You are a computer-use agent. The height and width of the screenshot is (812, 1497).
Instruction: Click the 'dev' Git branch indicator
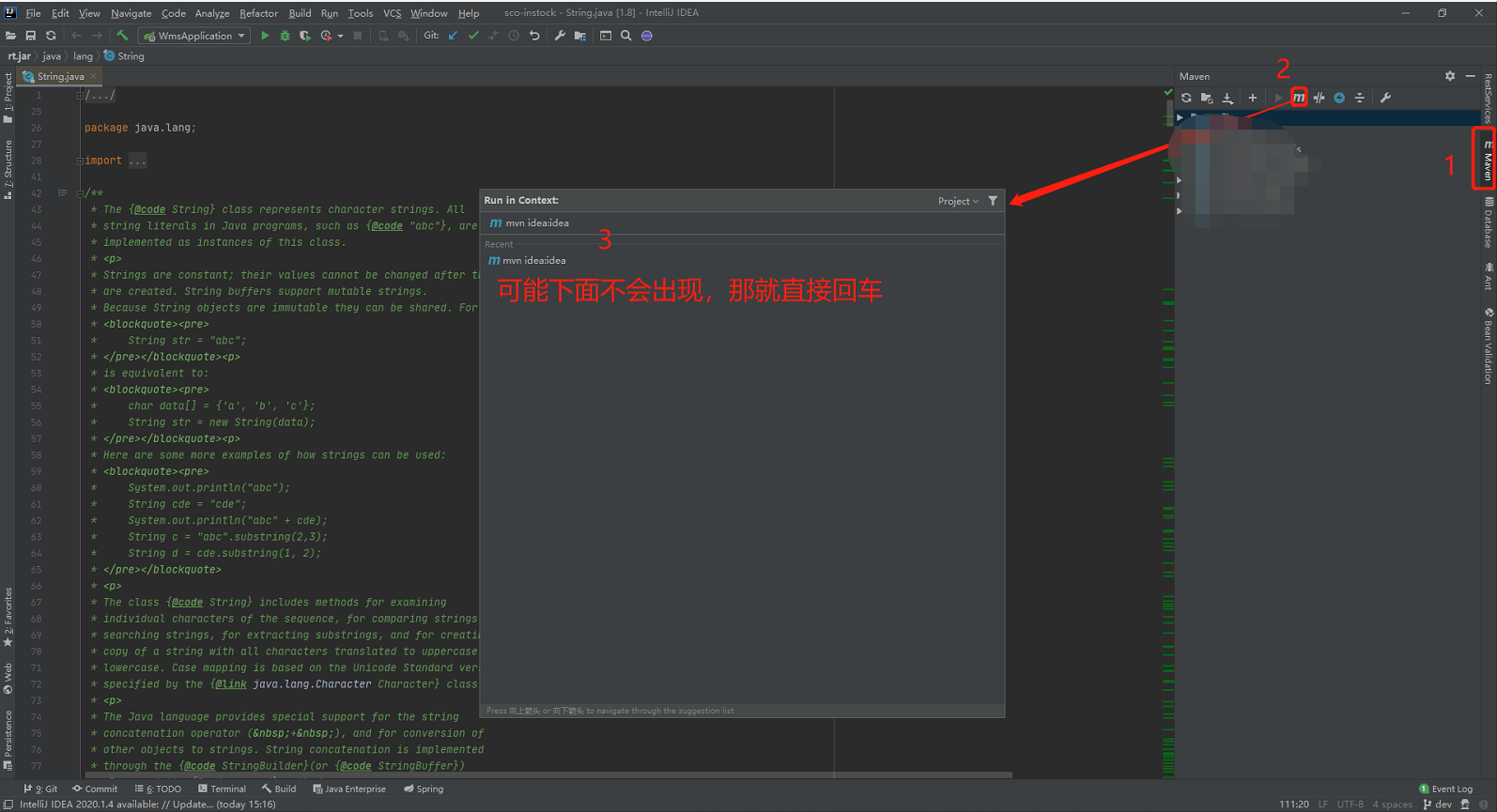tap(1438, 804)
